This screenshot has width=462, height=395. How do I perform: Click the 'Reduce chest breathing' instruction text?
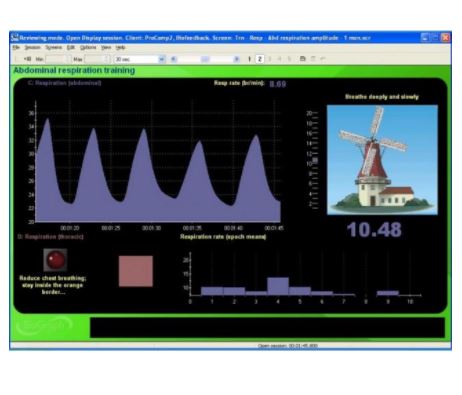pos(53,285)
